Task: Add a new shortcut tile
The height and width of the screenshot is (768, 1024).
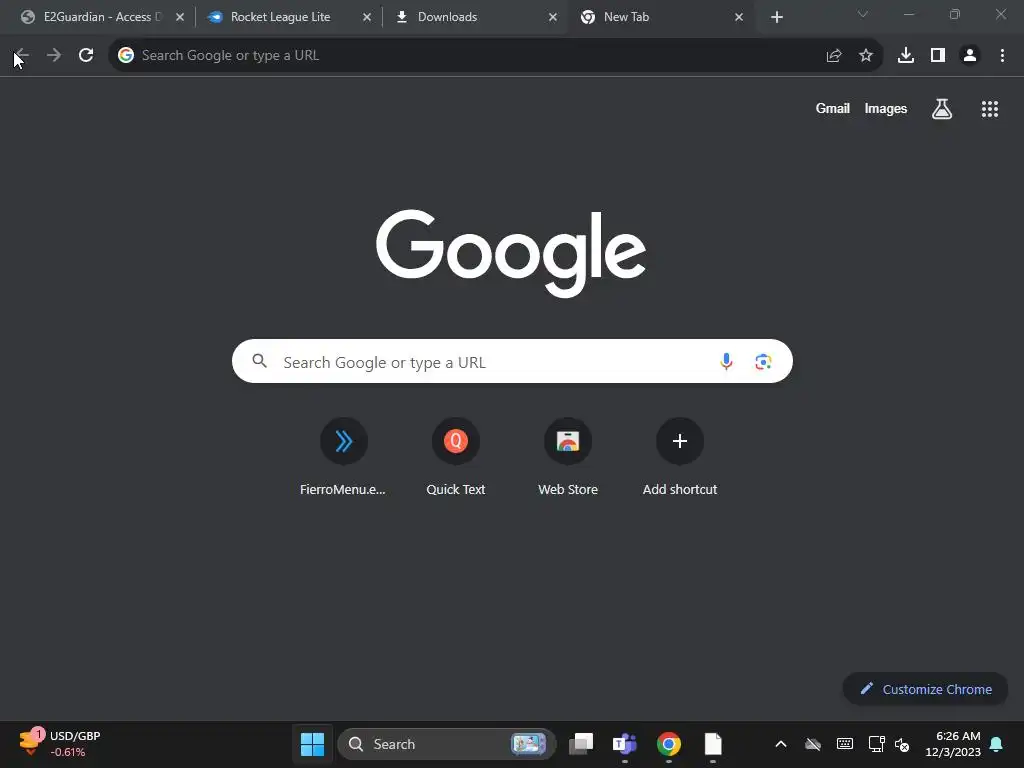Action: (680, 456)
